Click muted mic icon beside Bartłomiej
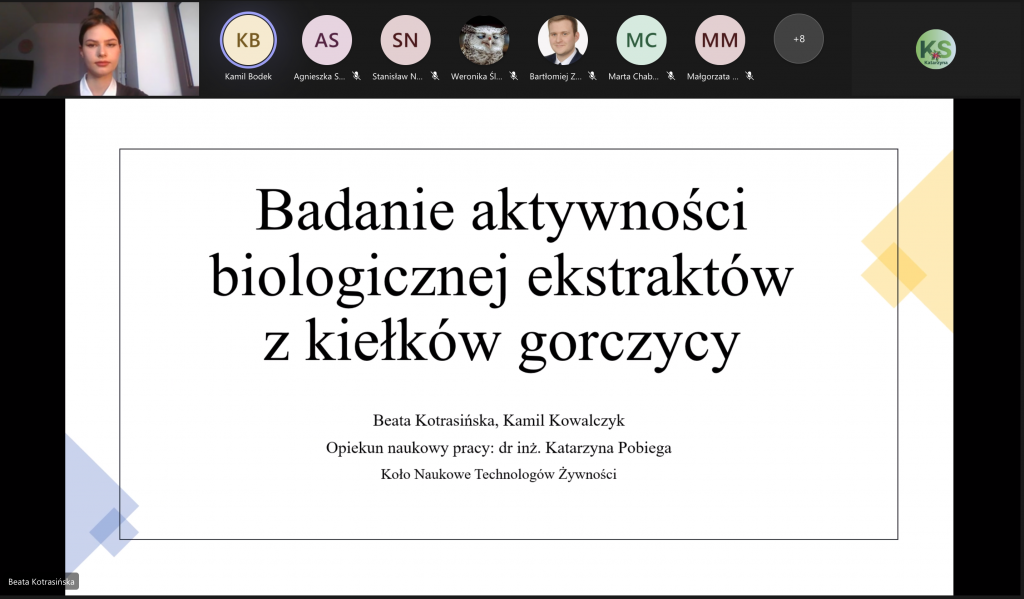This screenshot has height=599, width=1024. pos(592,76)
